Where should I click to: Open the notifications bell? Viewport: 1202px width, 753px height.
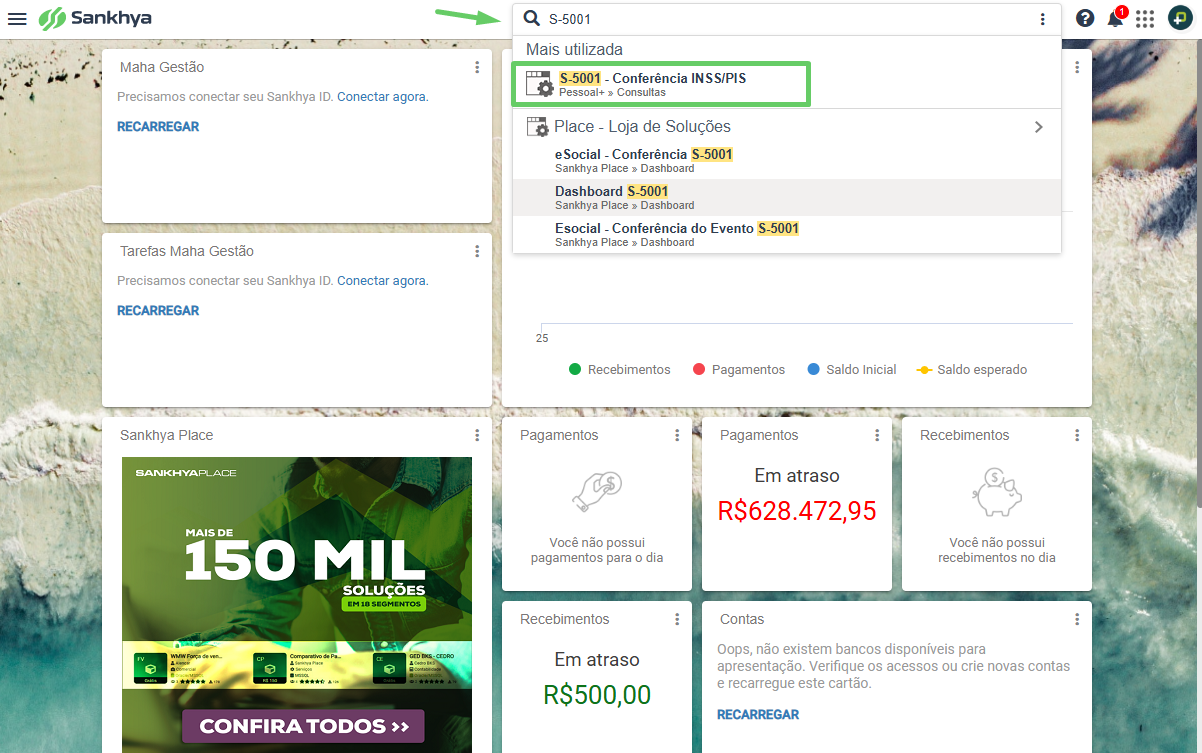click(x=1115, y=18)
